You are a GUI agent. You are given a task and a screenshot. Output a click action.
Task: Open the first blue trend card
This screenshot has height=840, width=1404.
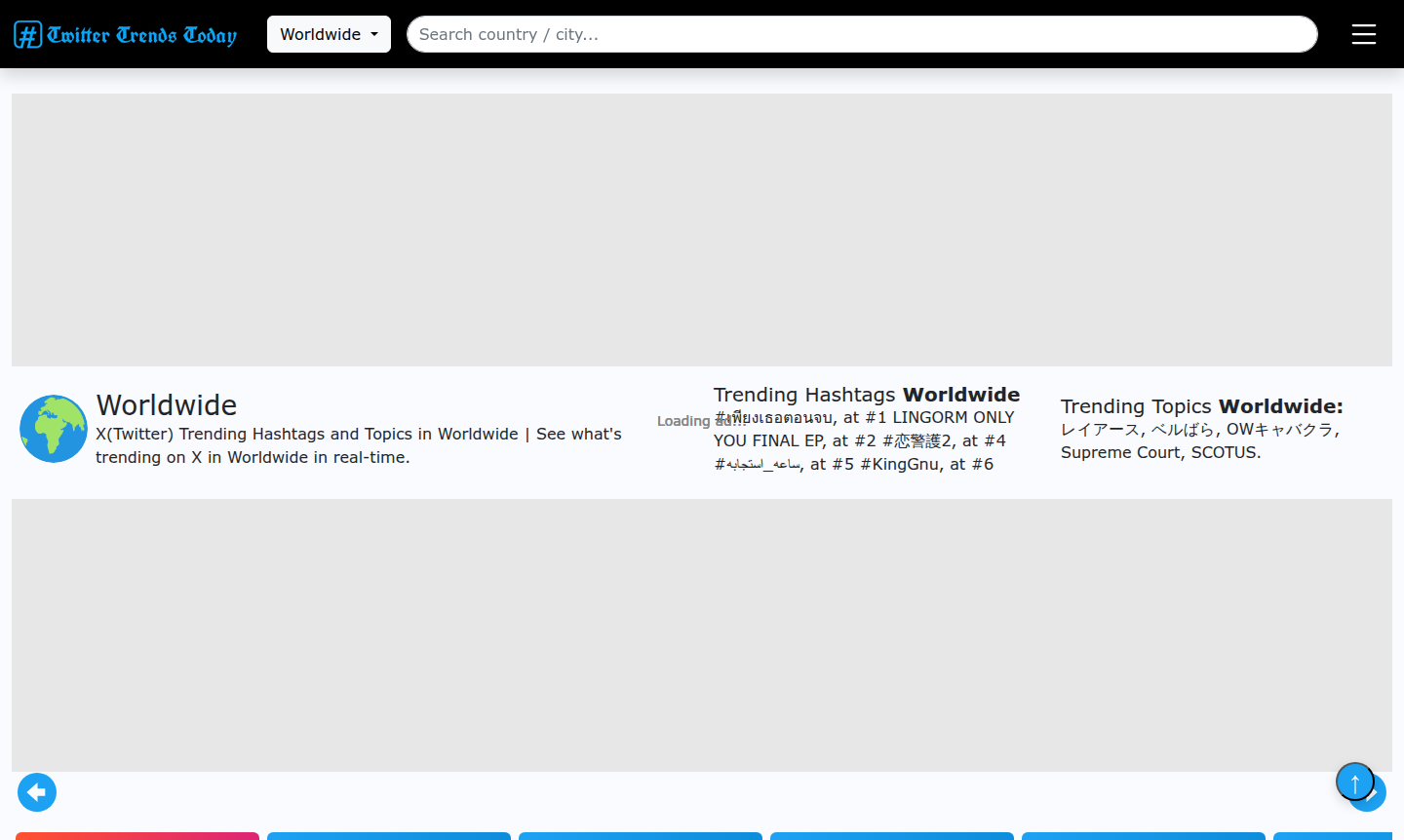[x=389, y=835]
